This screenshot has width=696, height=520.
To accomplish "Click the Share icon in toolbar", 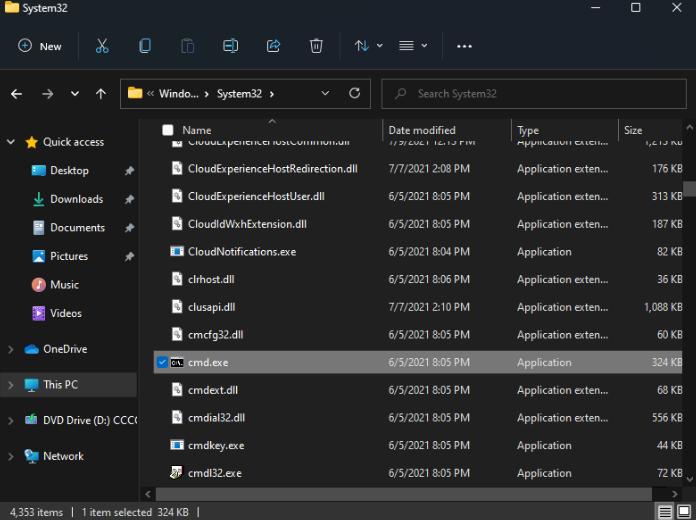I will [x=273, y=46].
